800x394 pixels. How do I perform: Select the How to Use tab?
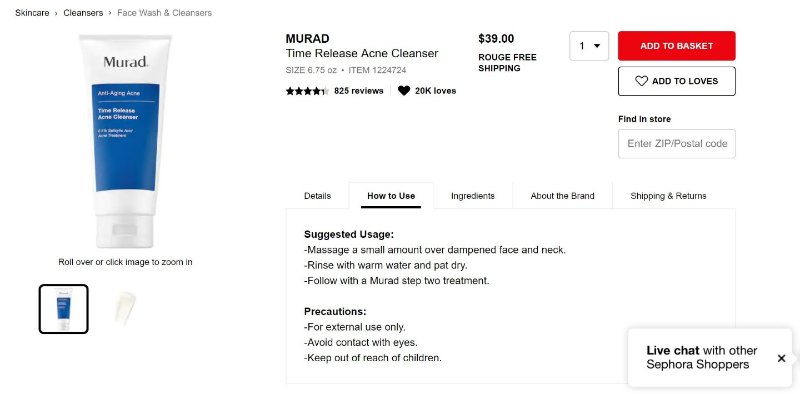391,196
